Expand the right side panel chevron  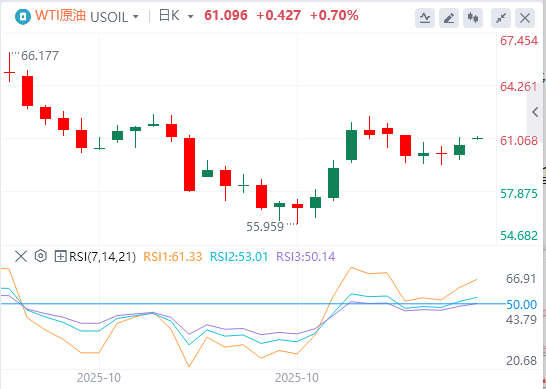tap(536, 112)
